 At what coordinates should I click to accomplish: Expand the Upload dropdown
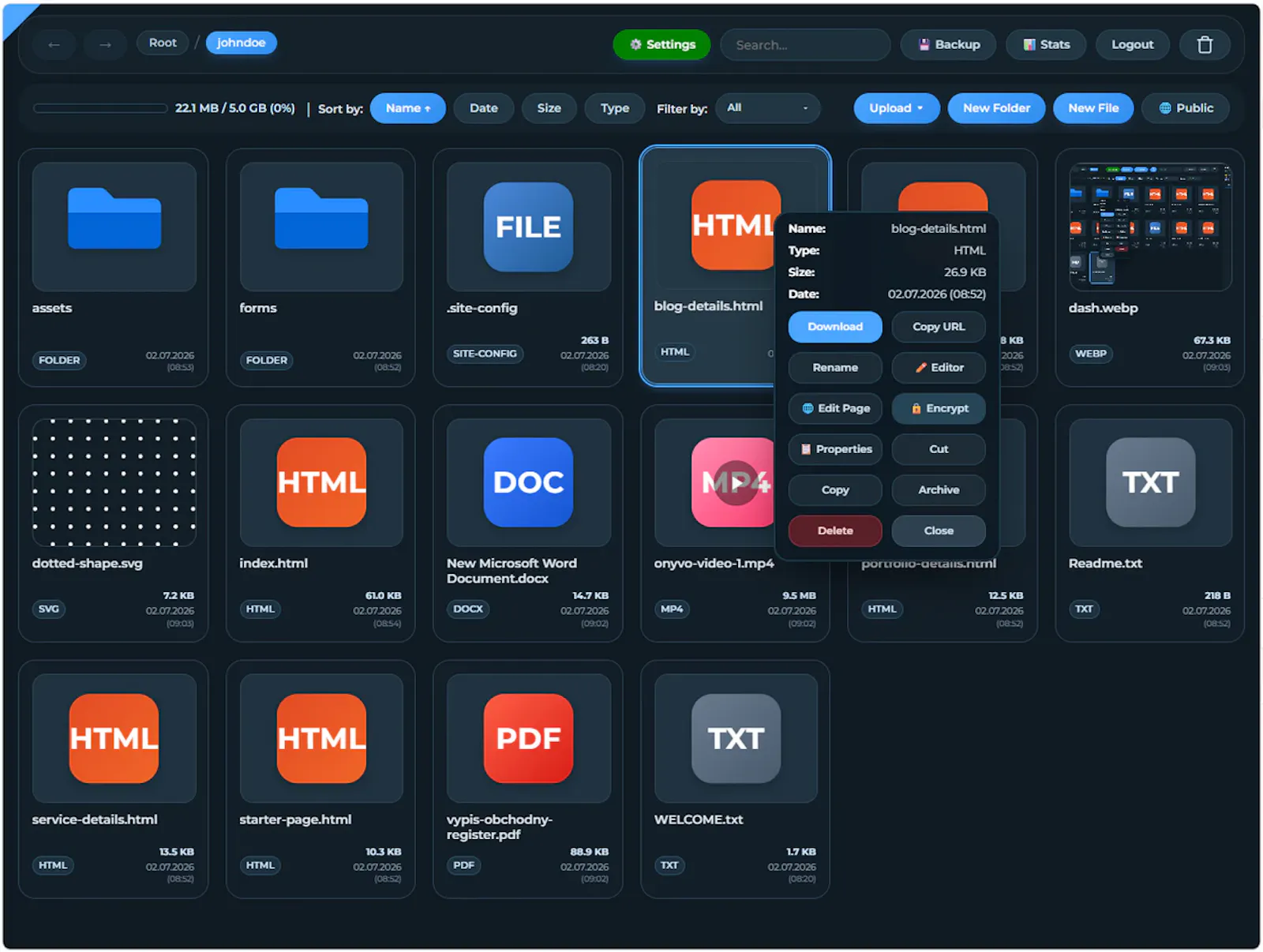click(x=897, y=108)
